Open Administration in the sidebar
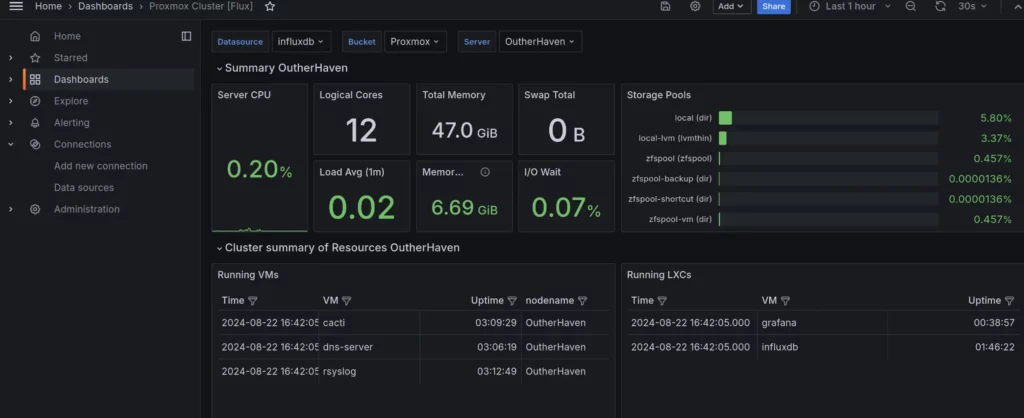This screenshot has width=1024, height=418. [86, 209]
